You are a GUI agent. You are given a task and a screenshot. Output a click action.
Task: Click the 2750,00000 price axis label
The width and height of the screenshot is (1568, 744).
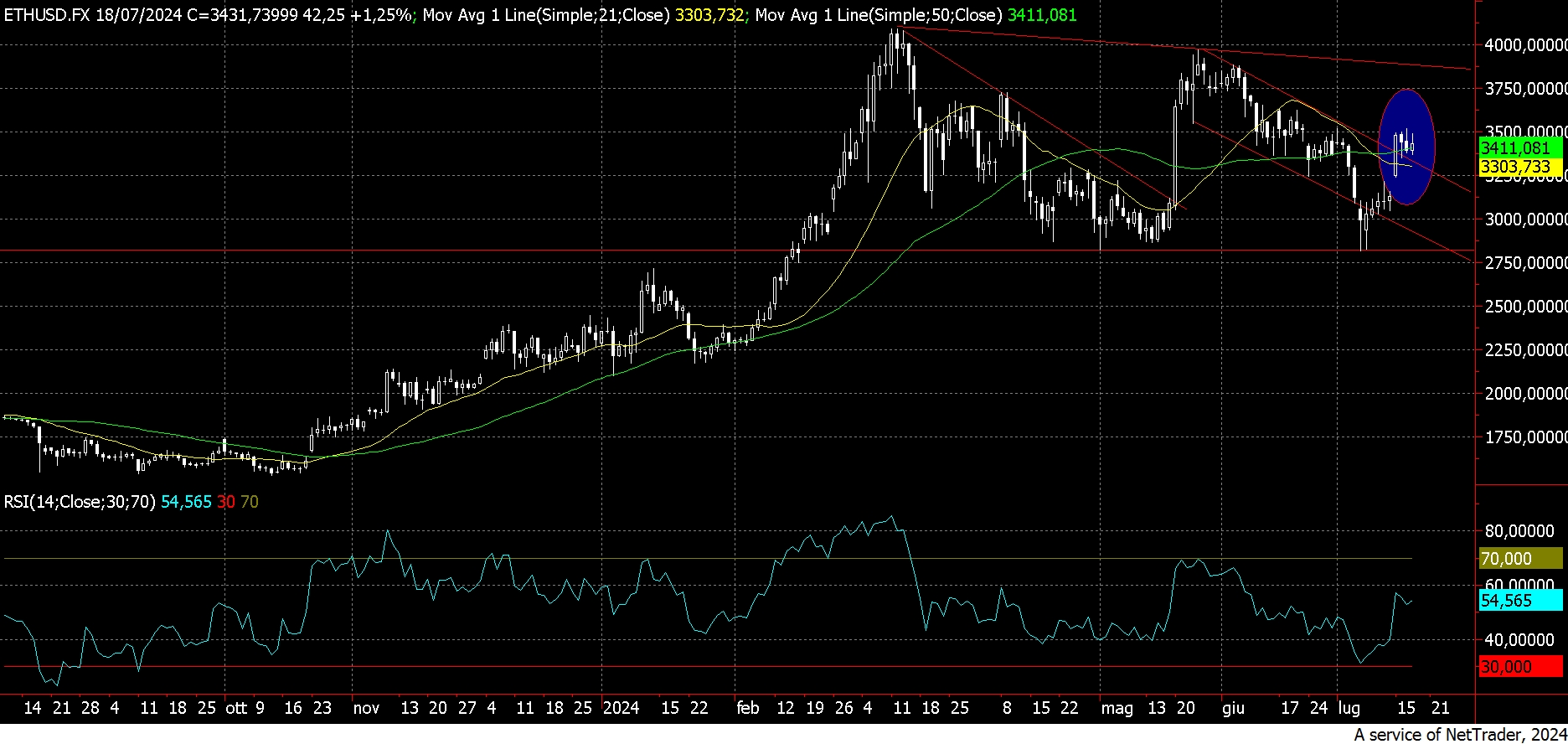(1525, 263)
